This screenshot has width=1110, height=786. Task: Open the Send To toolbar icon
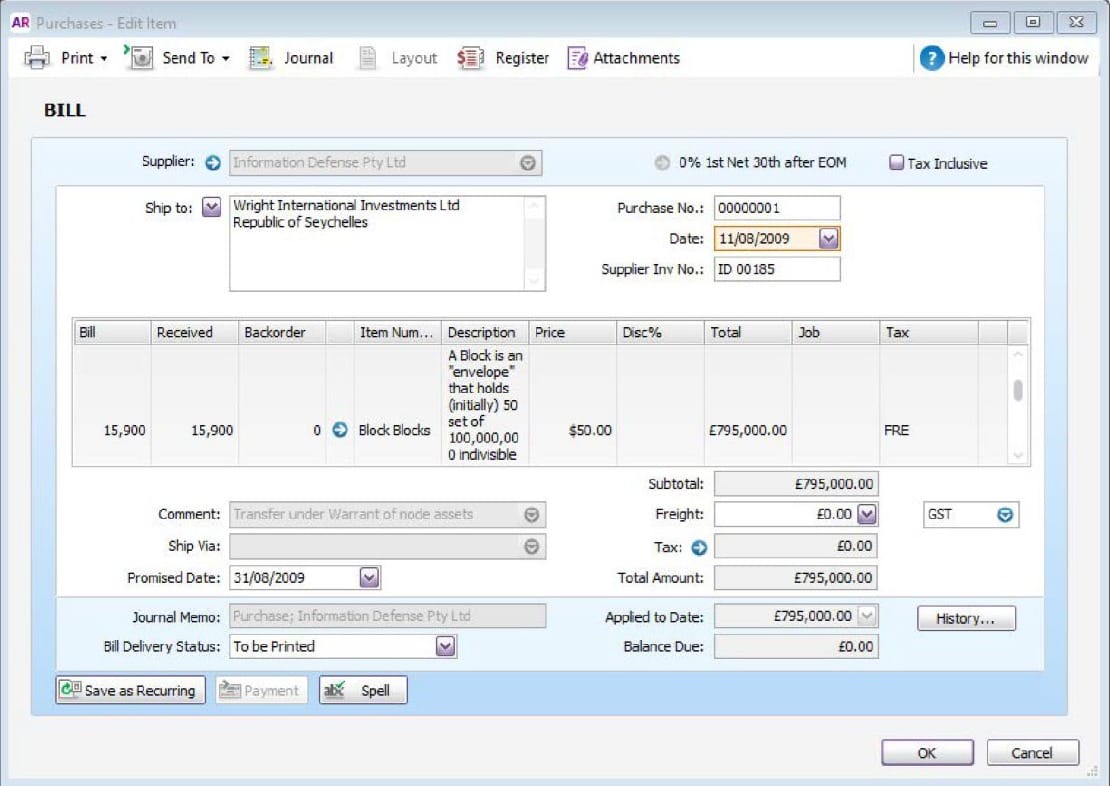139,58
